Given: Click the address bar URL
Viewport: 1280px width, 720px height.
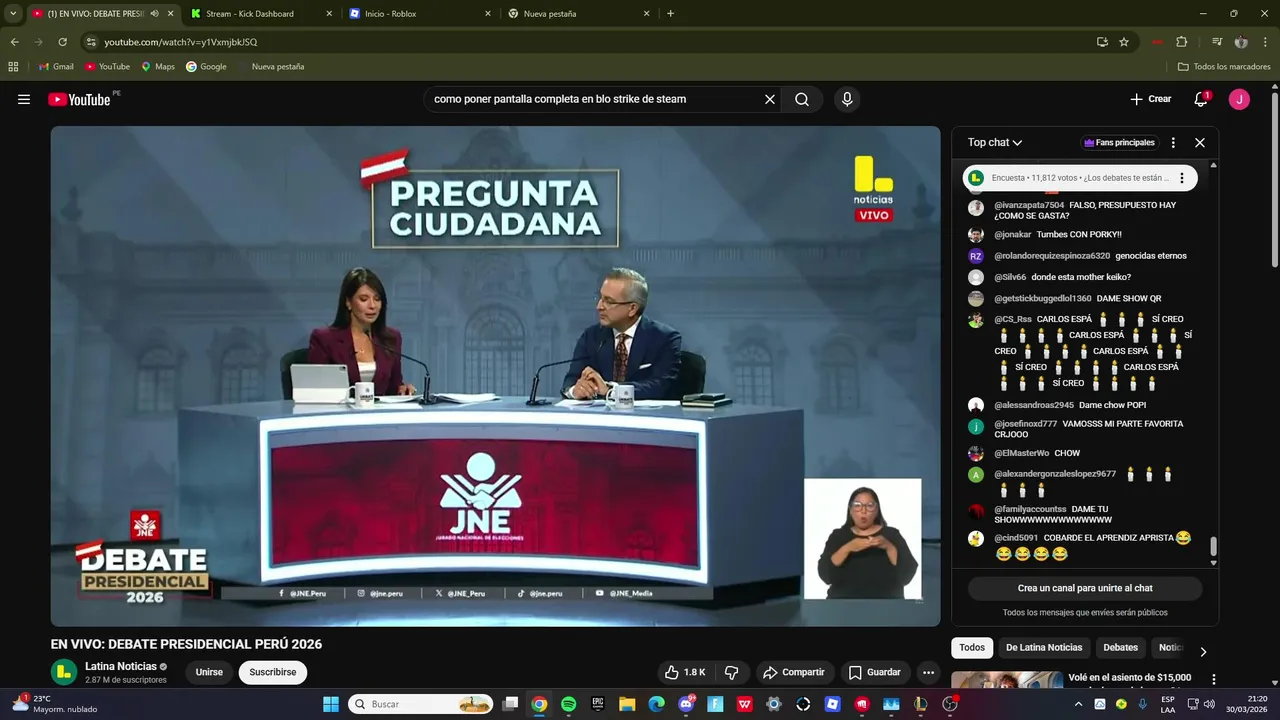Looking at the screenshot, I should tap(181, 42).
